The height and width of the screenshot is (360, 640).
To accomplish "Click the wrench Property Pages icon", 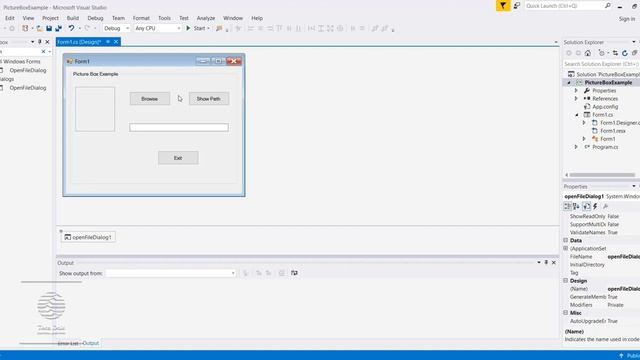I will point(606,207).
